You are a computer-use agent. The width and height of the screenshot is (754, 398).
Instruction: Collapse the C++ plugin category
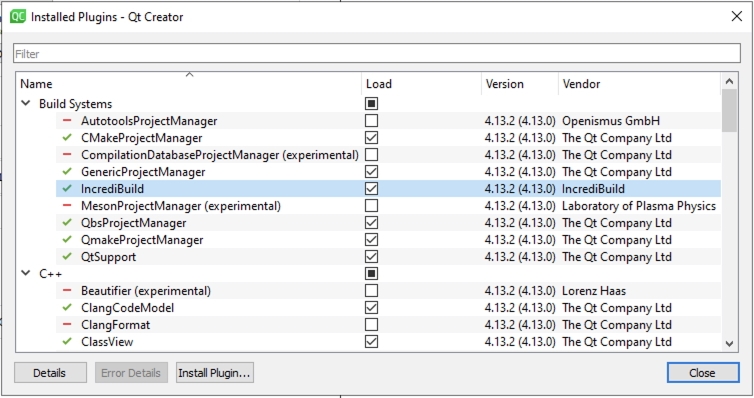[26, 274]
